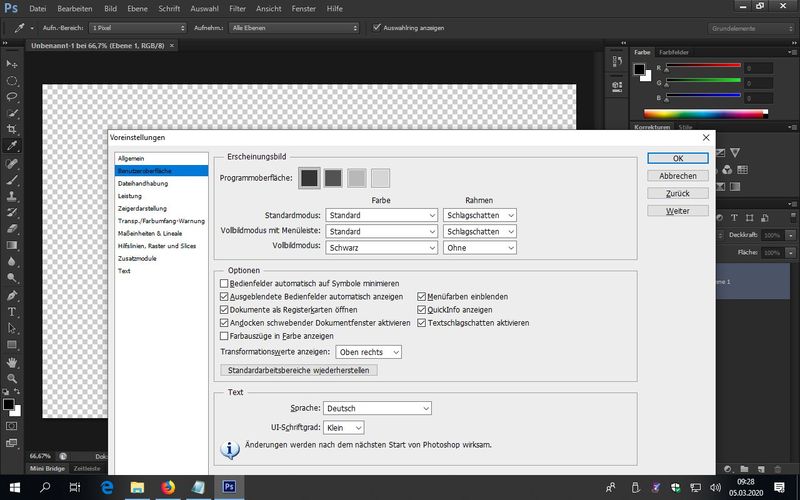Viewport: 800px width, 500px height.
Task: Uncheck QuickInfo anzeigen option
Action: [422, 310]
